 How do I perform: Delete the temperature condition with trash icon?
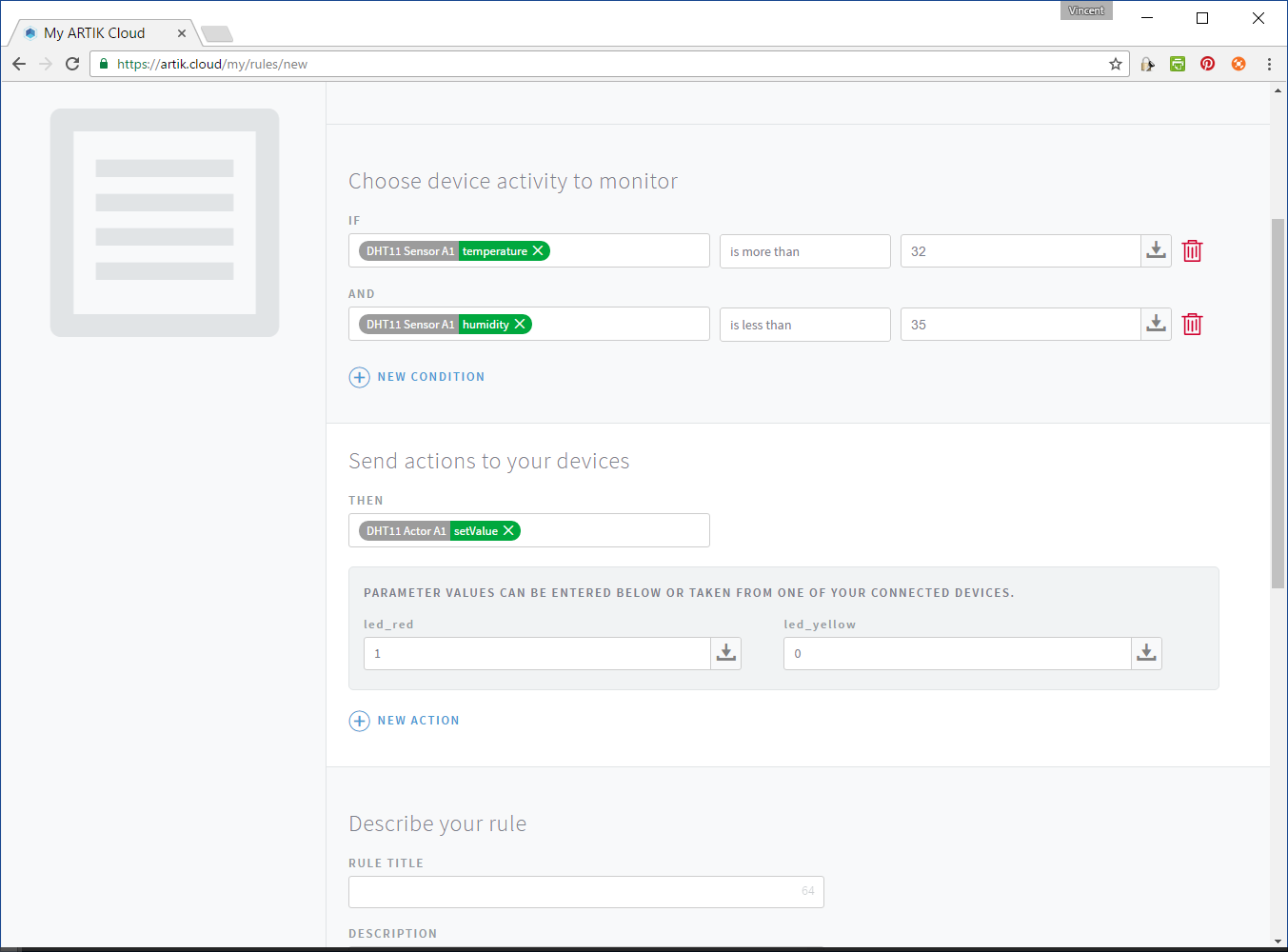point(1192,250)
